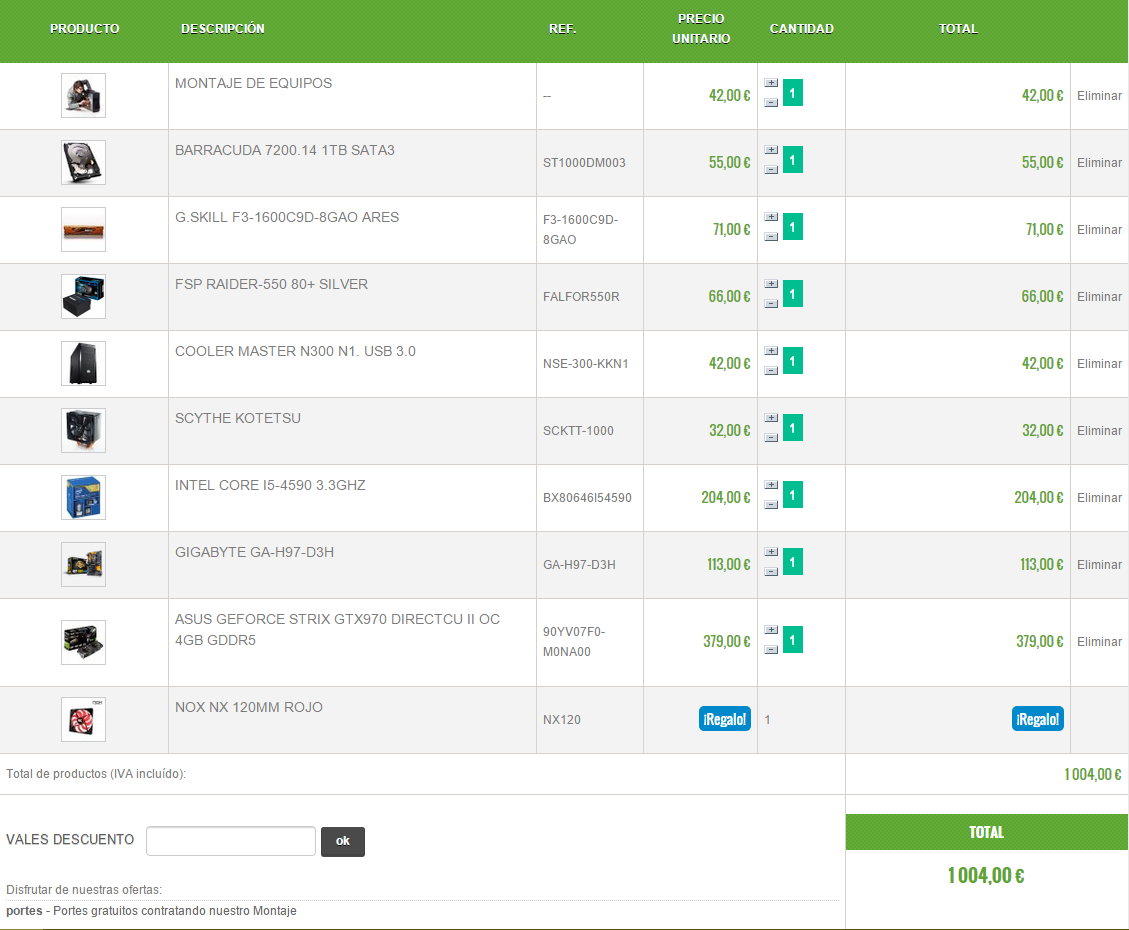Open Intel Core i5 processor thumbnail
The height and width of the screenshot is (930, 1129).
click(84, 497)
